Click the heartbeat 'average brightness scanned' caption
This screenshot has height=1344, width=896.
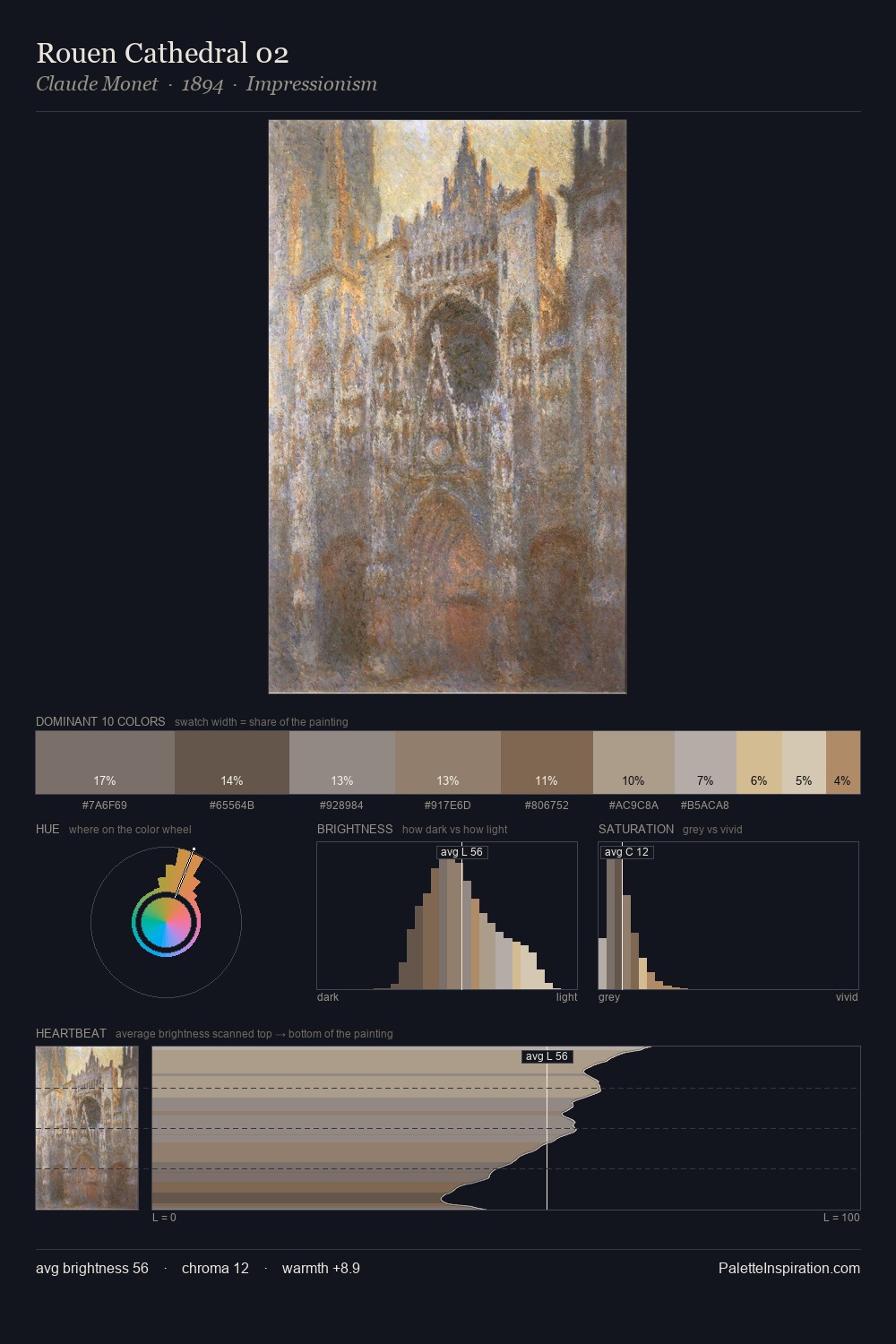pos(254,1034)
